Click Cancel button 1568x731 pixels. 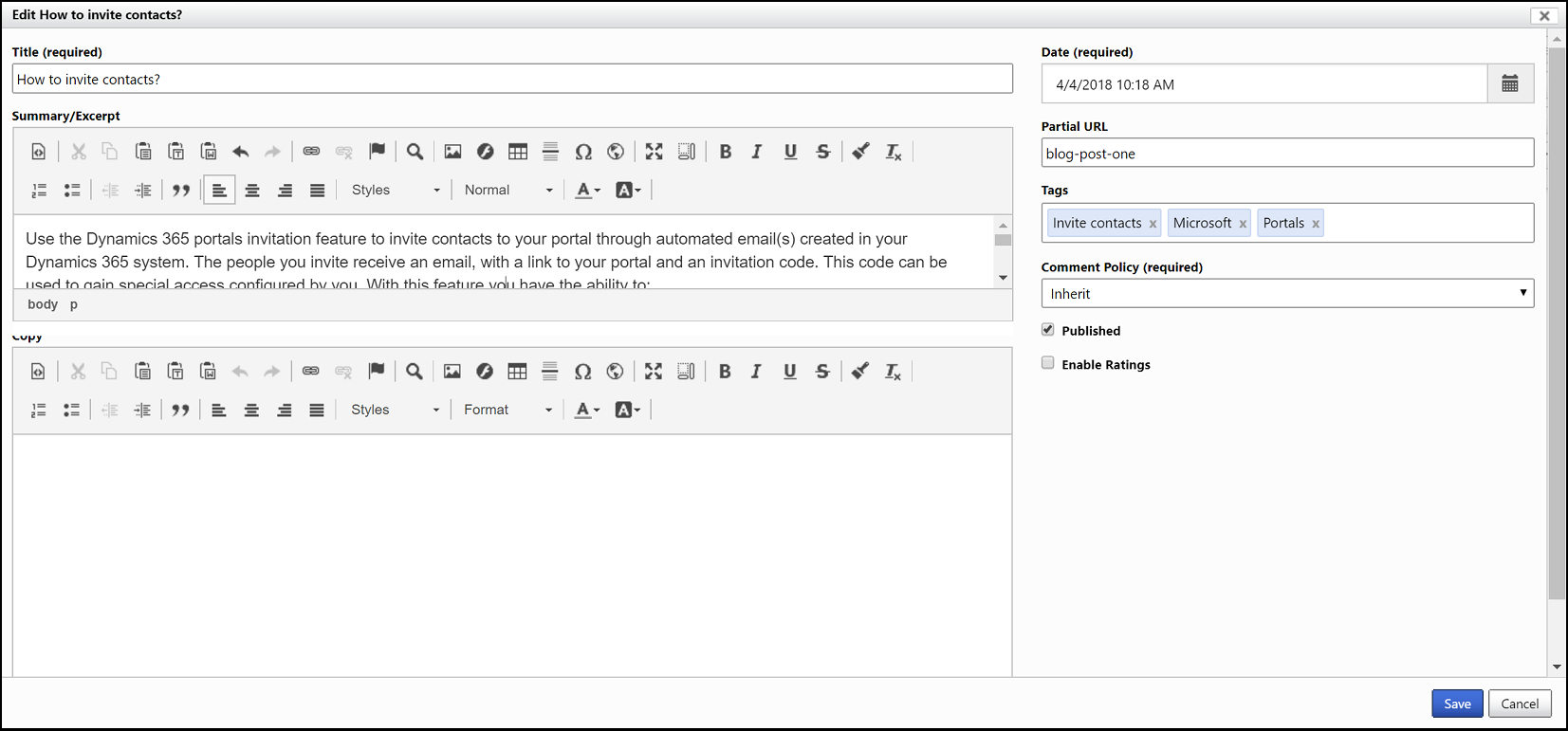point(1520,704)
